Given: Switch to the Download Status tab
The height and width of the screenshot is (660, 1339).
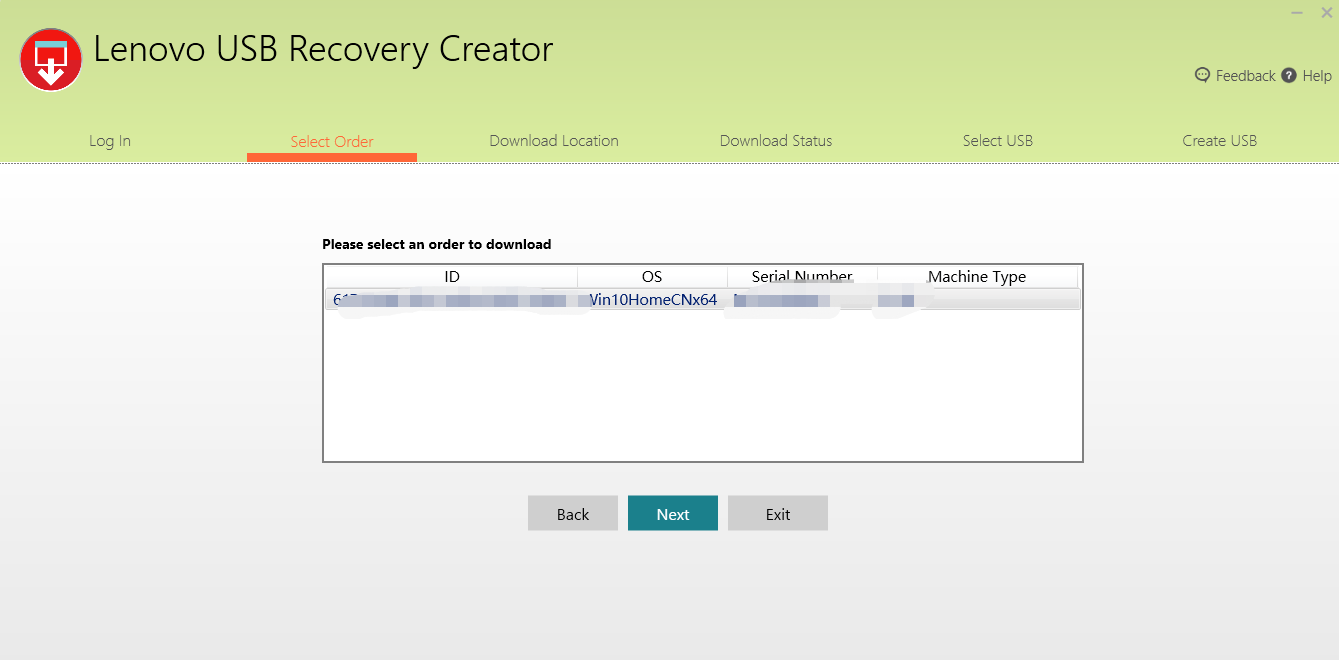Looking at the screenshot, I should coord(776,141).
